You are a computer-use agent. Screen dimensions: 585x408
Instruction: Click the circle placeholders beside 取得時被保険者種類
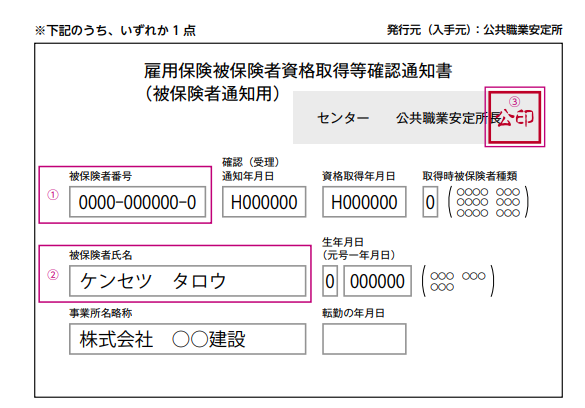[x=488, y=202]
